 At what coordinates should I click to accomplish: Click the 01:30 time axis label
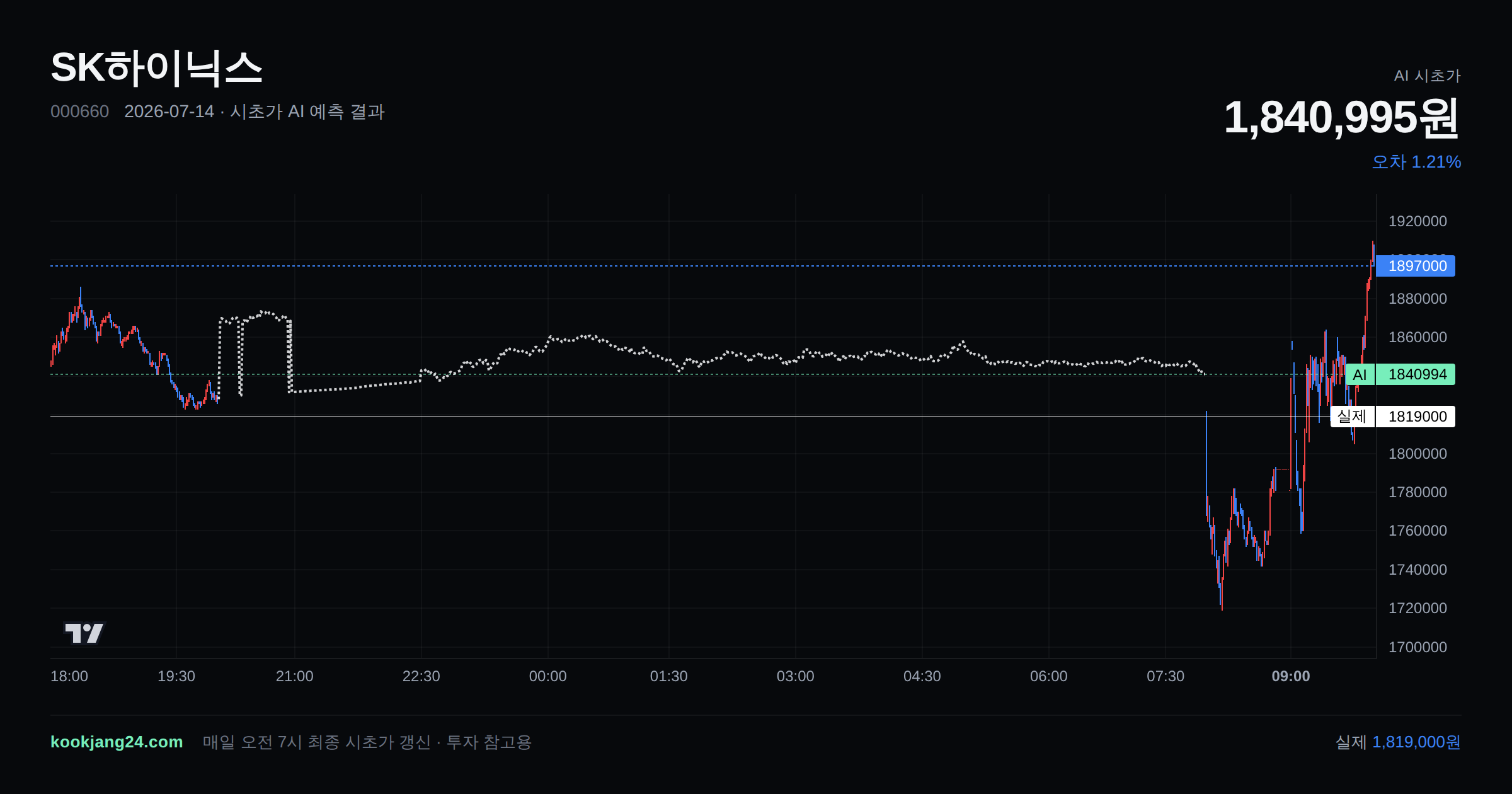669,676
